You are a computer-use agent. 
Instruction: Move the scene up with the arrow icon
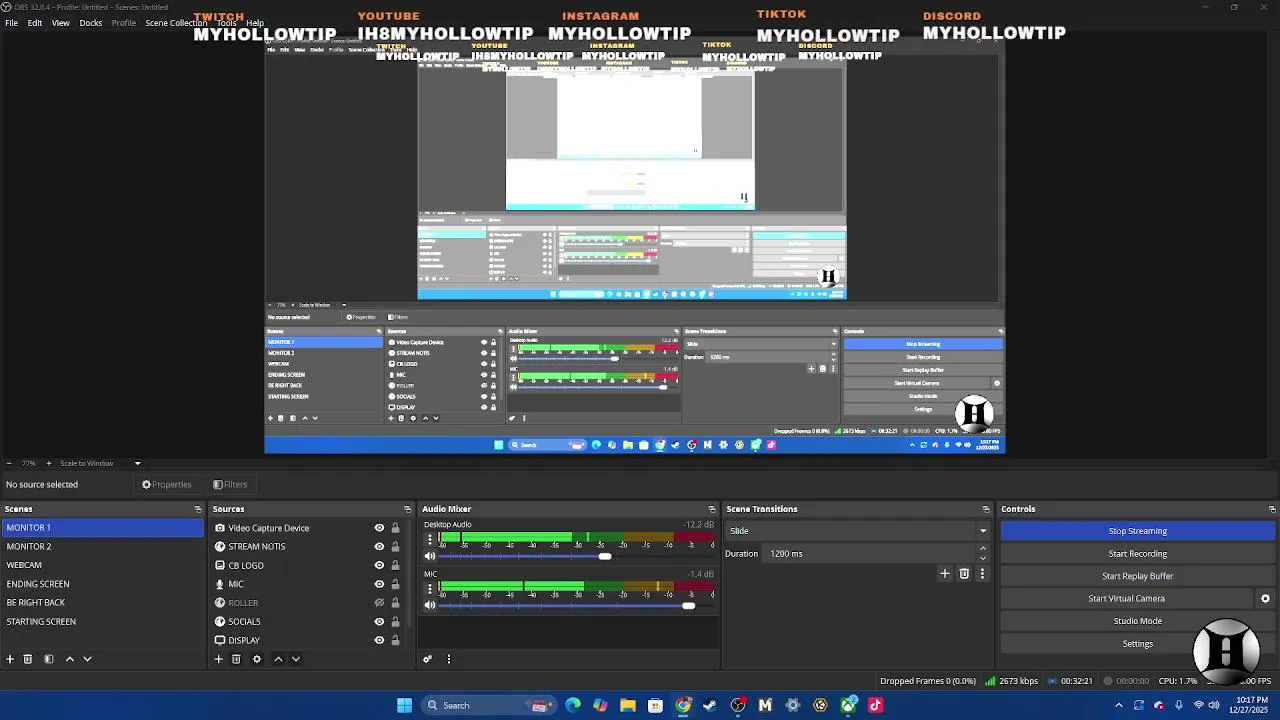(x=69, y=659)
